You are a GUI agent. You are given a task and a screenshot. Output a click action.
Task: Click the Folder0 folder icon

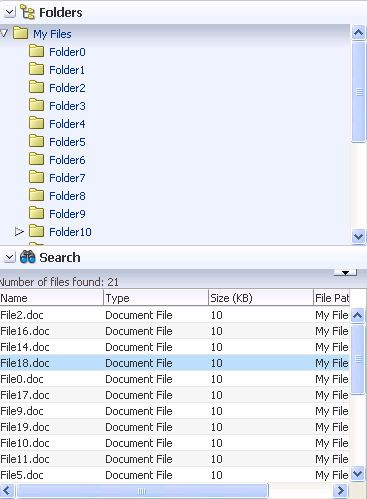tap(36, 51)
